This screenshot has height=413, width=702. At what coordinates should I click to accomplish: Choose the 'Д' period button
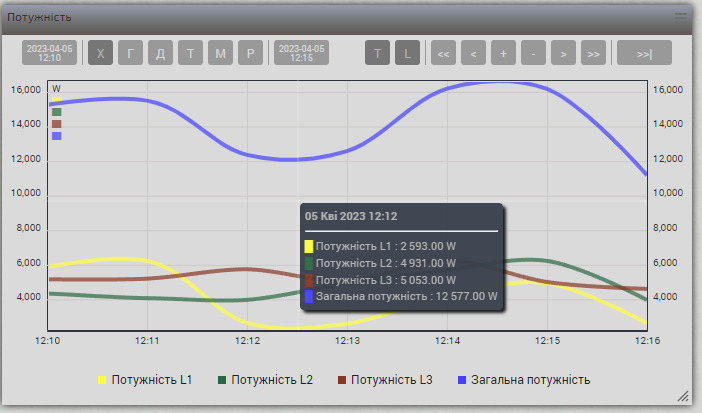[160, 53]
